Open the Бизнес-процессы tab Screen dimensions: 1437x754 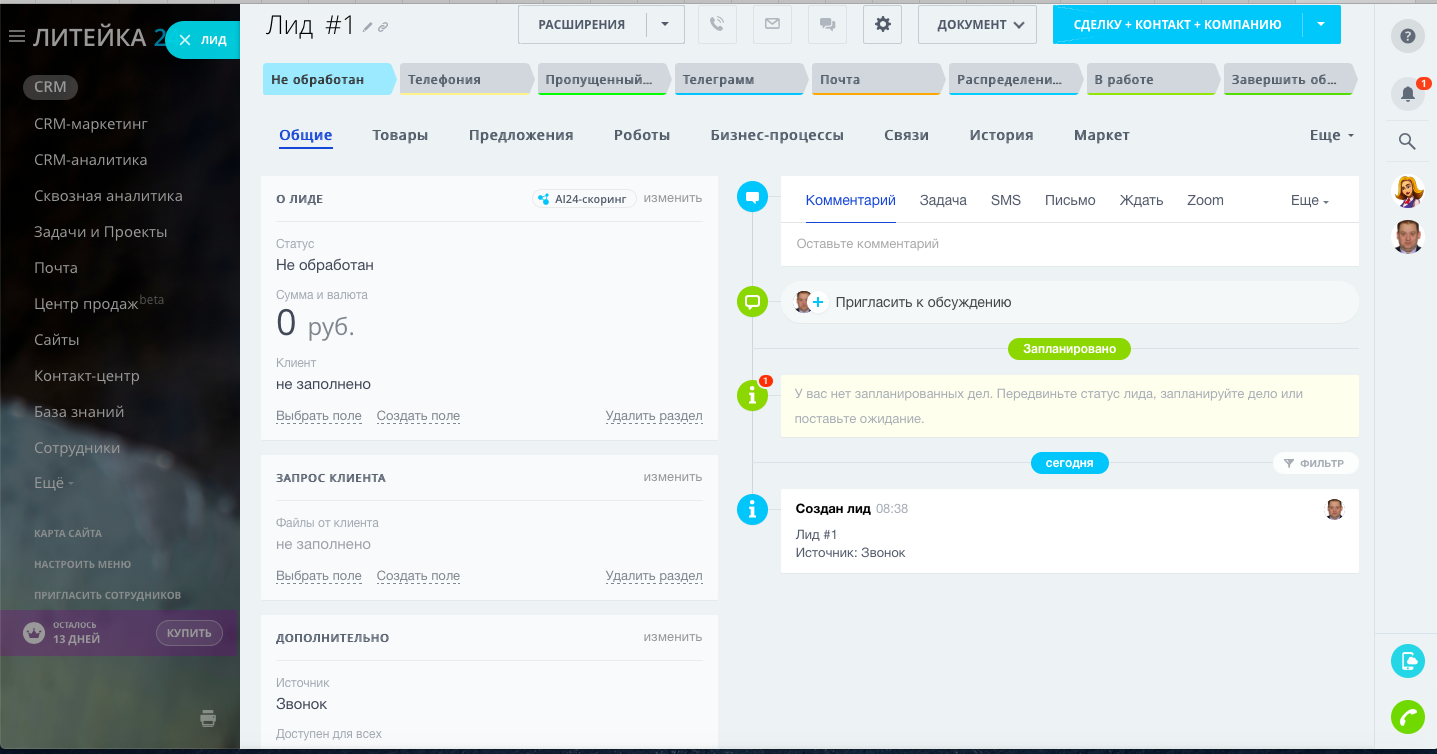777,135
